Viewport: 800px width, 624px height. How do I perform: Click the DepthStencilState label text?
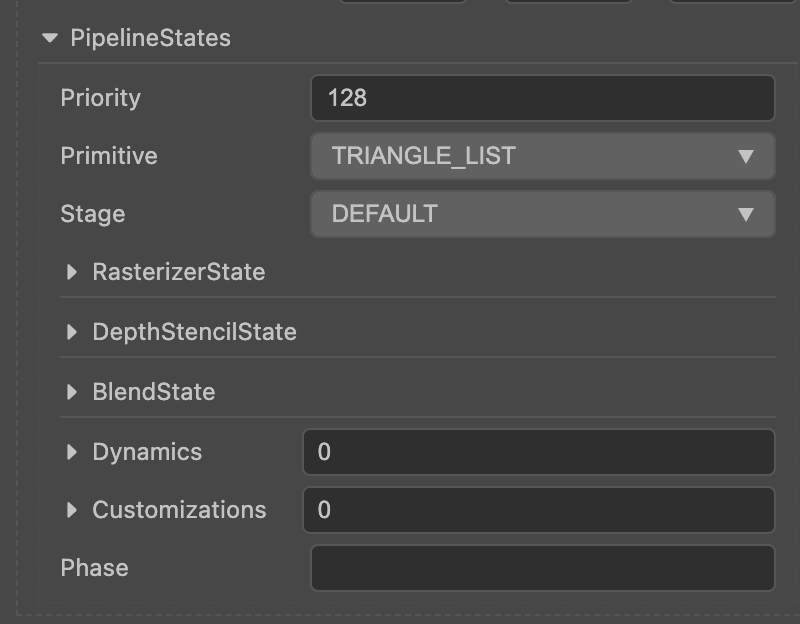tap(194, 332)
